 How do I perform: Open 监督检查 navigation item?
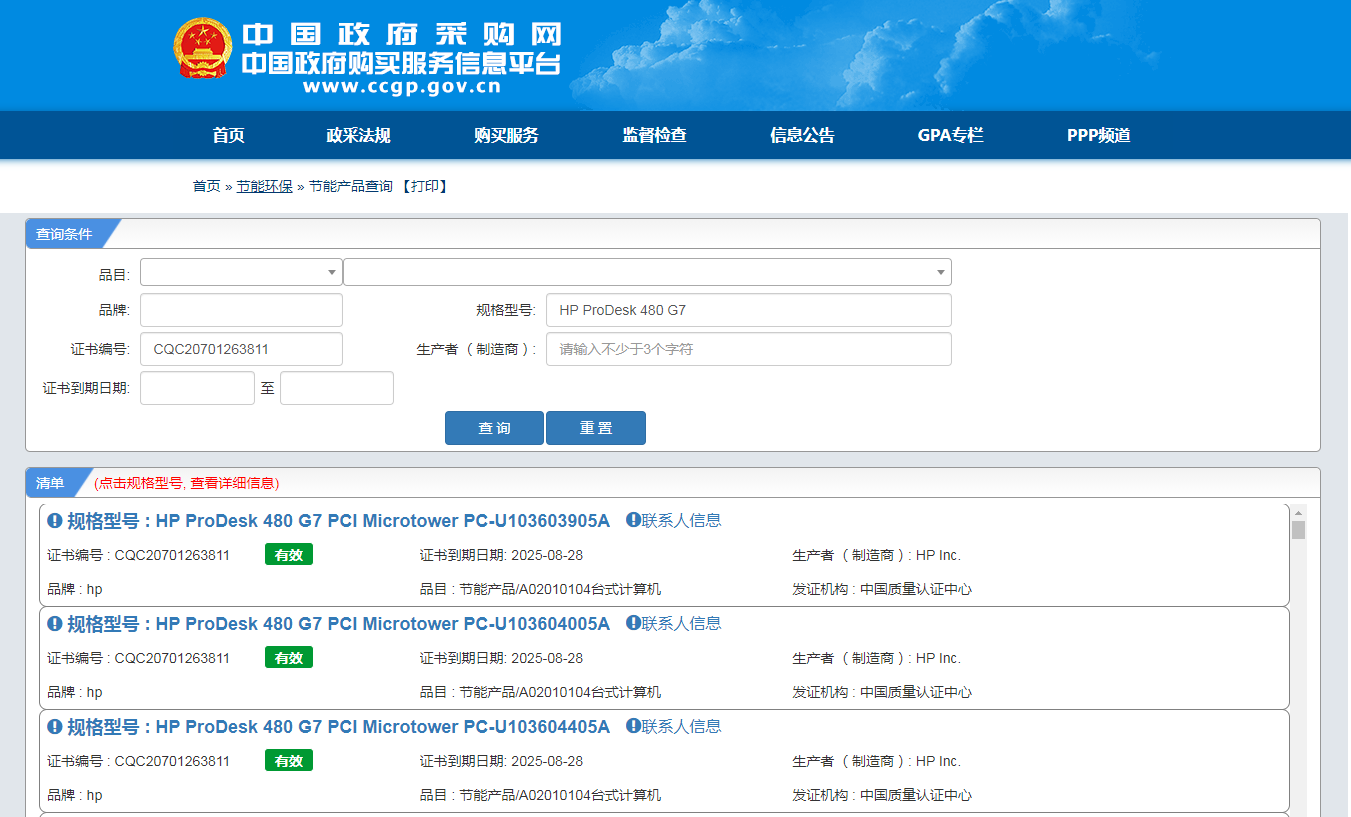654,135
